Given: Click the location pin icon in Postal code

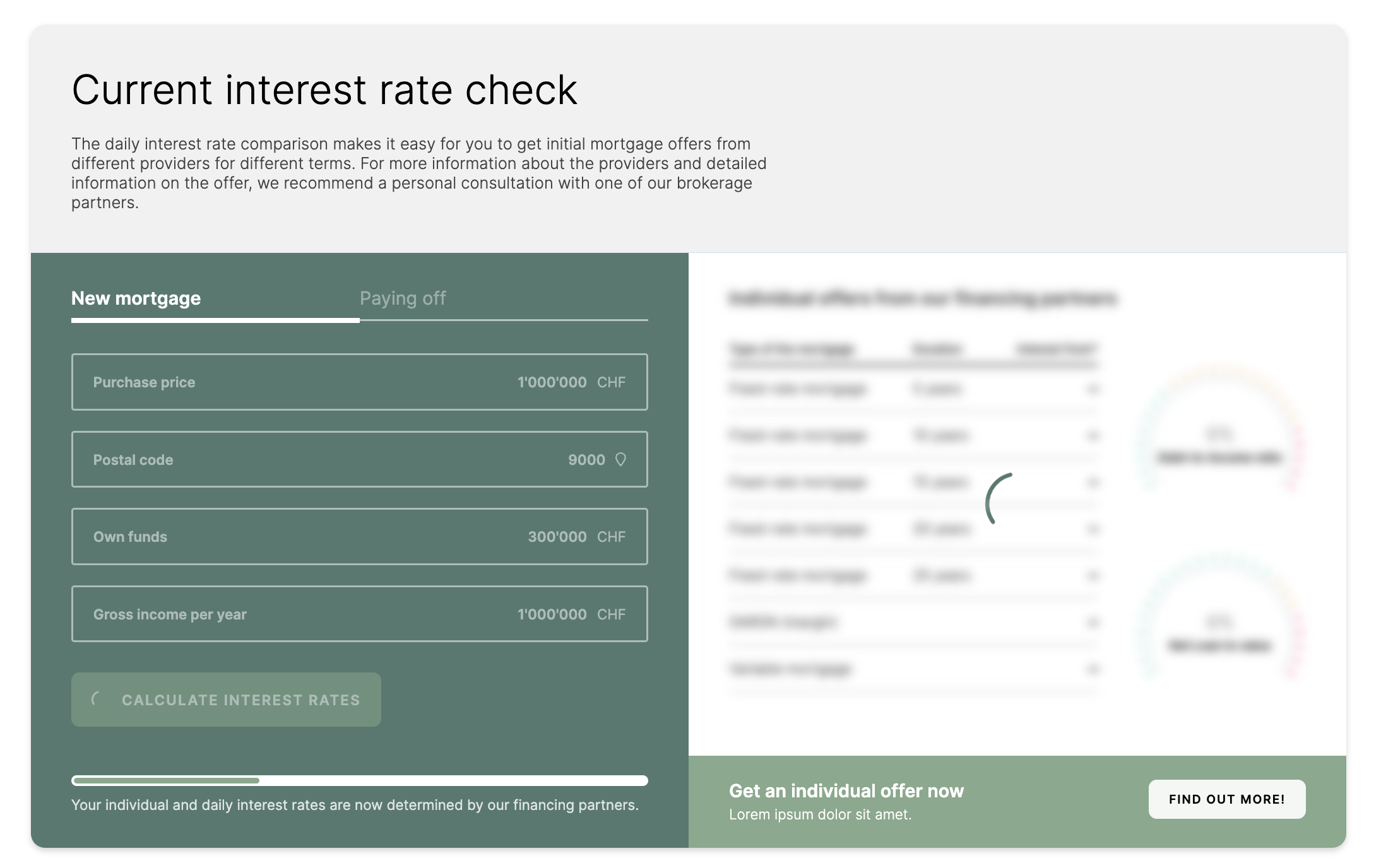Looking at the screenshot, I should point(620,459).
